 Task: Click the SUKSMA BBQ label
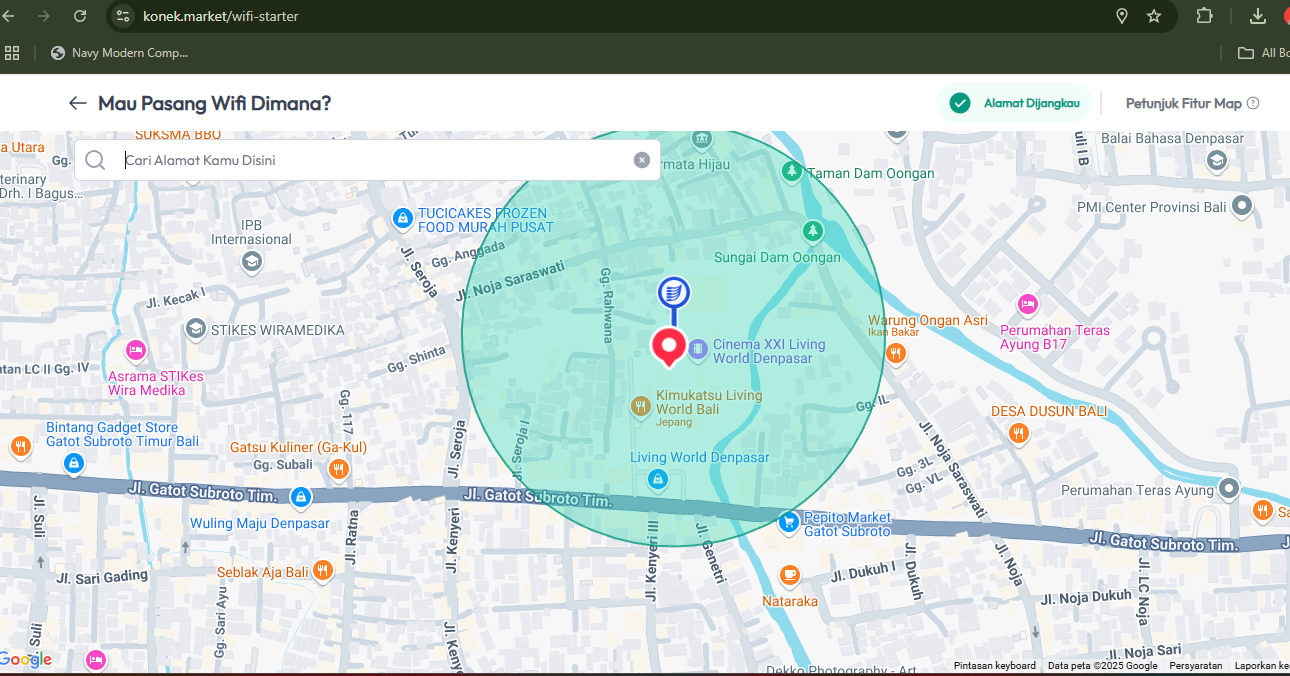tap(178, 135)
